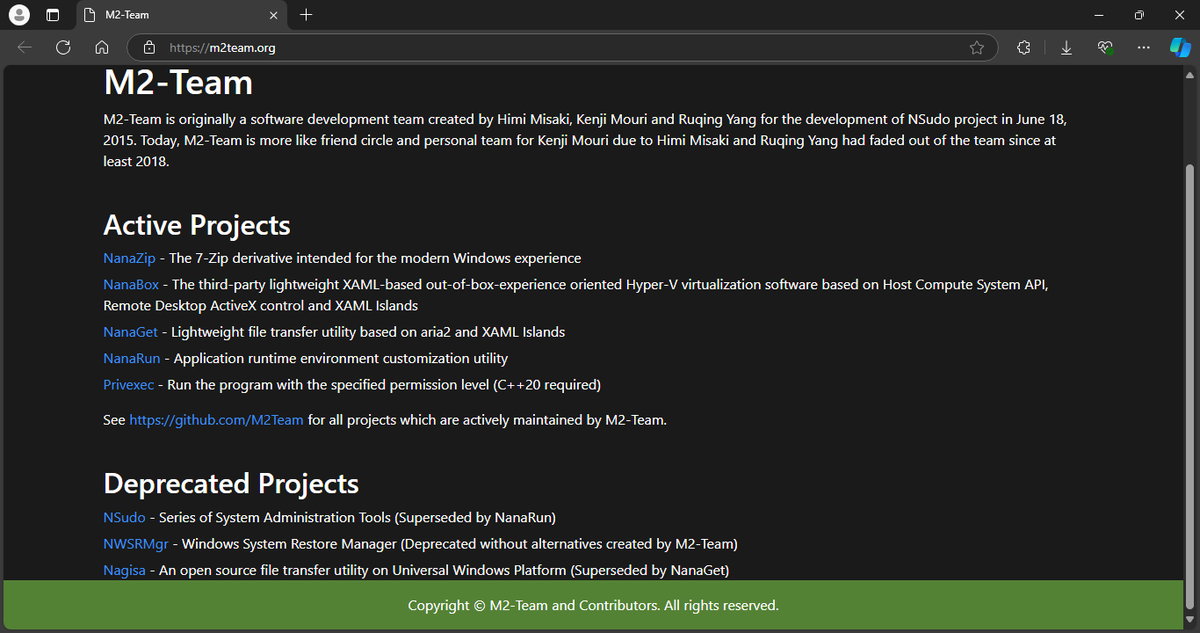Restore down the browser window
1200x633 pixels.
1139,15
